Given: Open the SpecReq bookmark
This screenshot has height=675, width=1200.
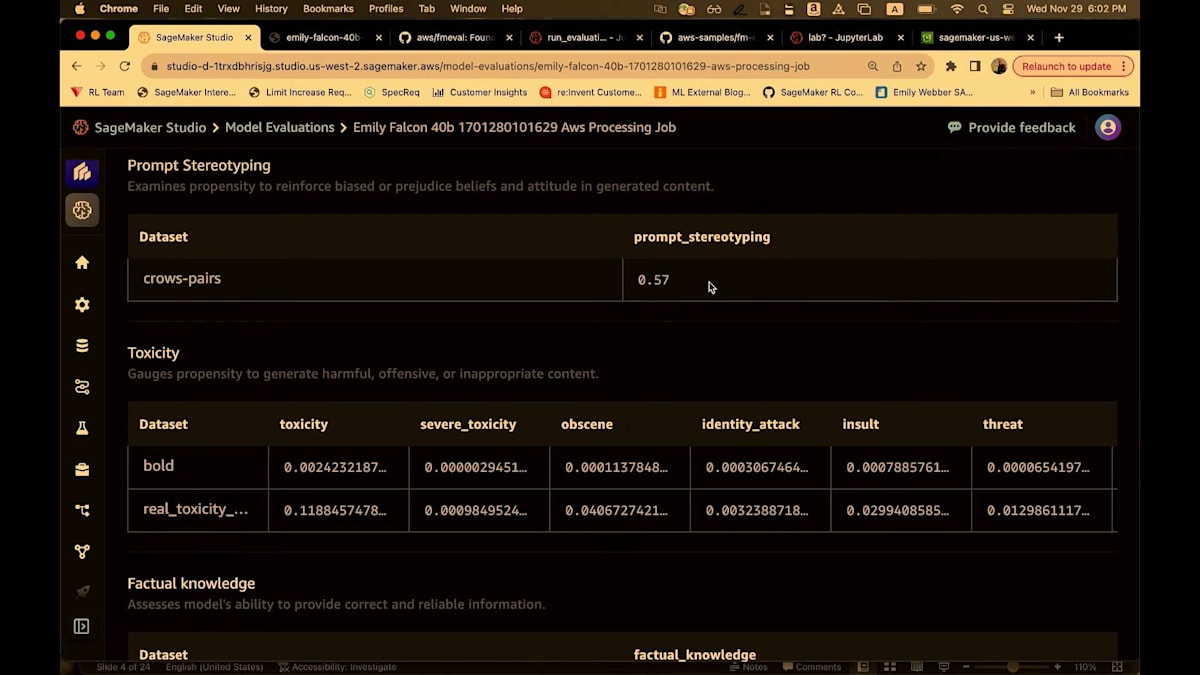Looking at the screenshot, I should point(392,92).
